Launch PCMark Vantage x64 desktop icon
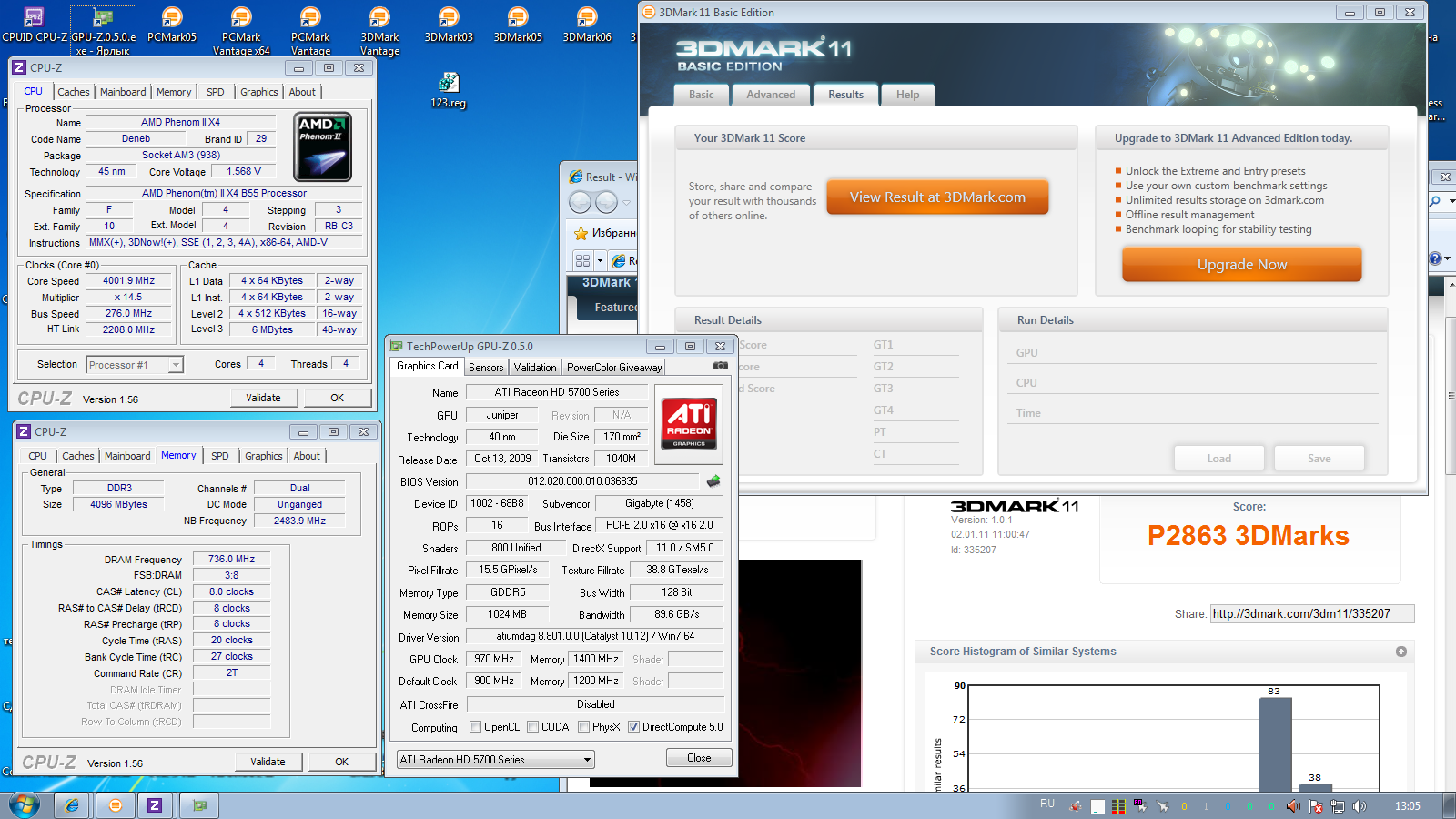This screenshot has width=1456, height=819. point(241,31)
